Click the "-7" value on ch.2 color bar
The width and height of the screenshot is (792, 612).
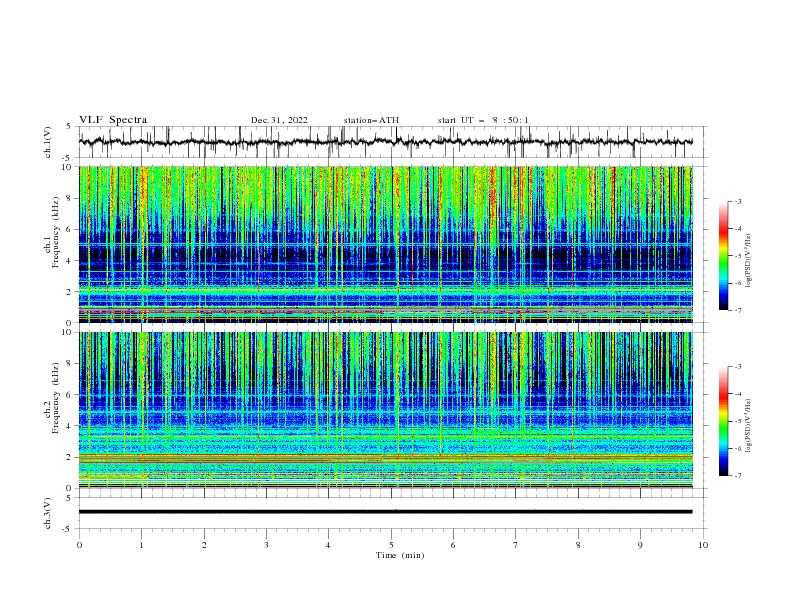pos(737,476)
